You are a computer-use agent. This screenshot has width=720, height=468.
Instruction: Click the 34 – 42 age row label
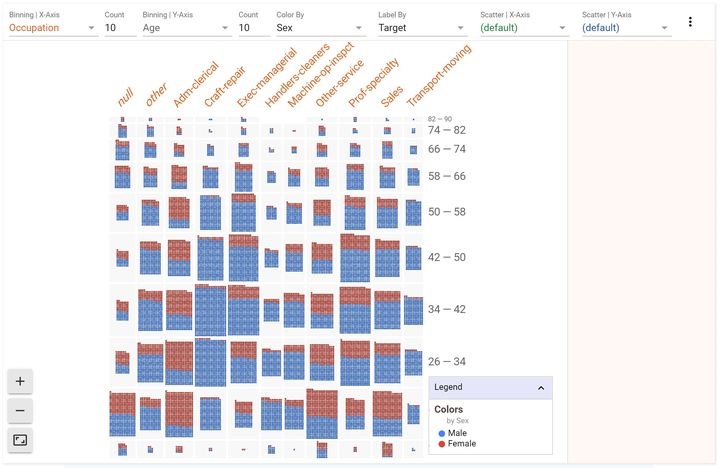click(447, 309)
